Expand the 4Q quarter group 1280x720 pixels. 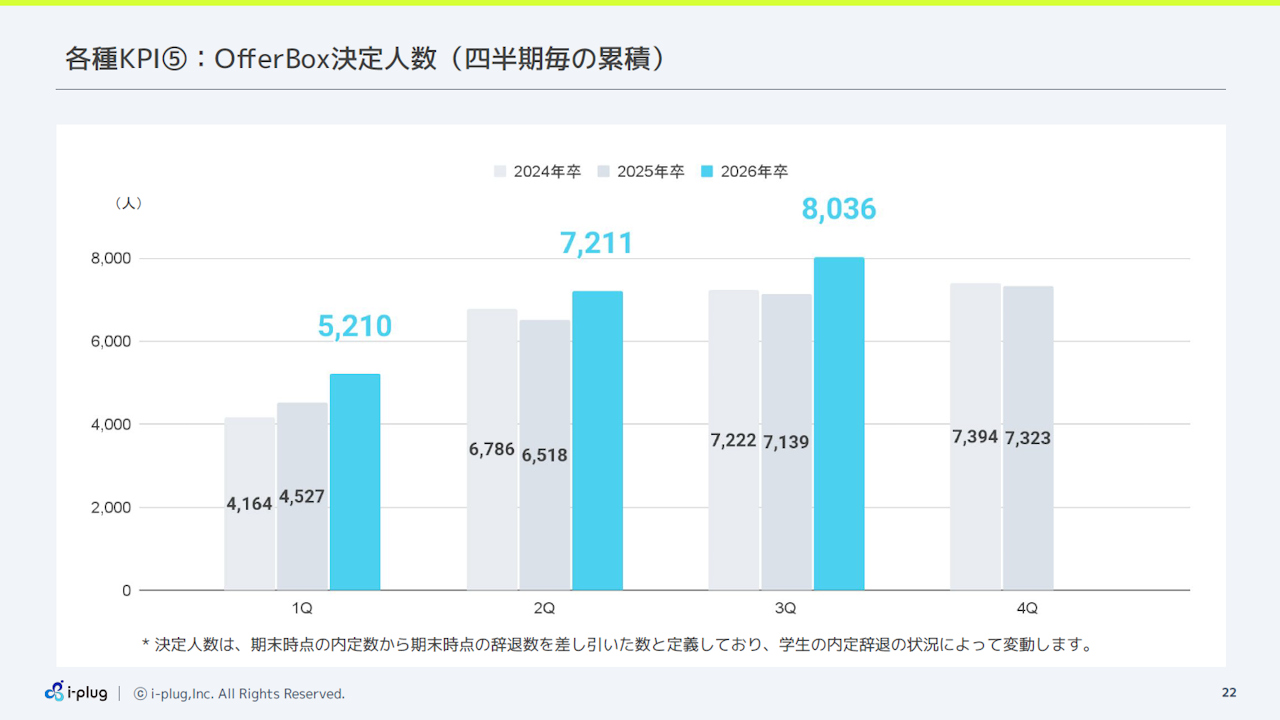(x=1028, y=607)
